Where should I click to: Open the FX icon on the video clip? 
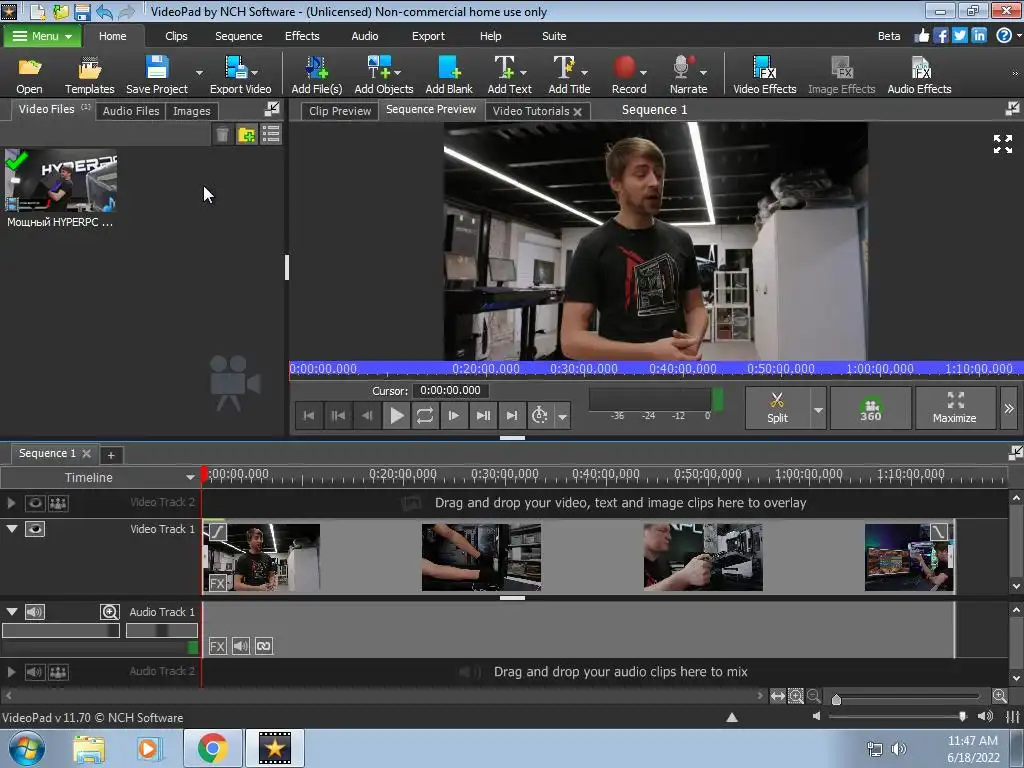[217, 583]
